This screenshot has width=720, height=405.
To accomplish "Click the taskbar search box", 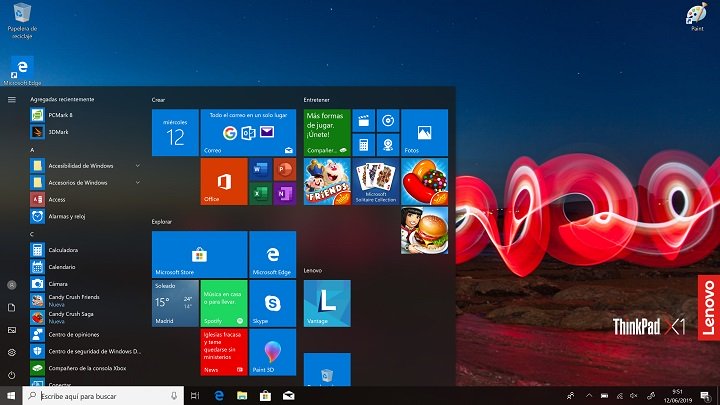I will coord(103,395).
